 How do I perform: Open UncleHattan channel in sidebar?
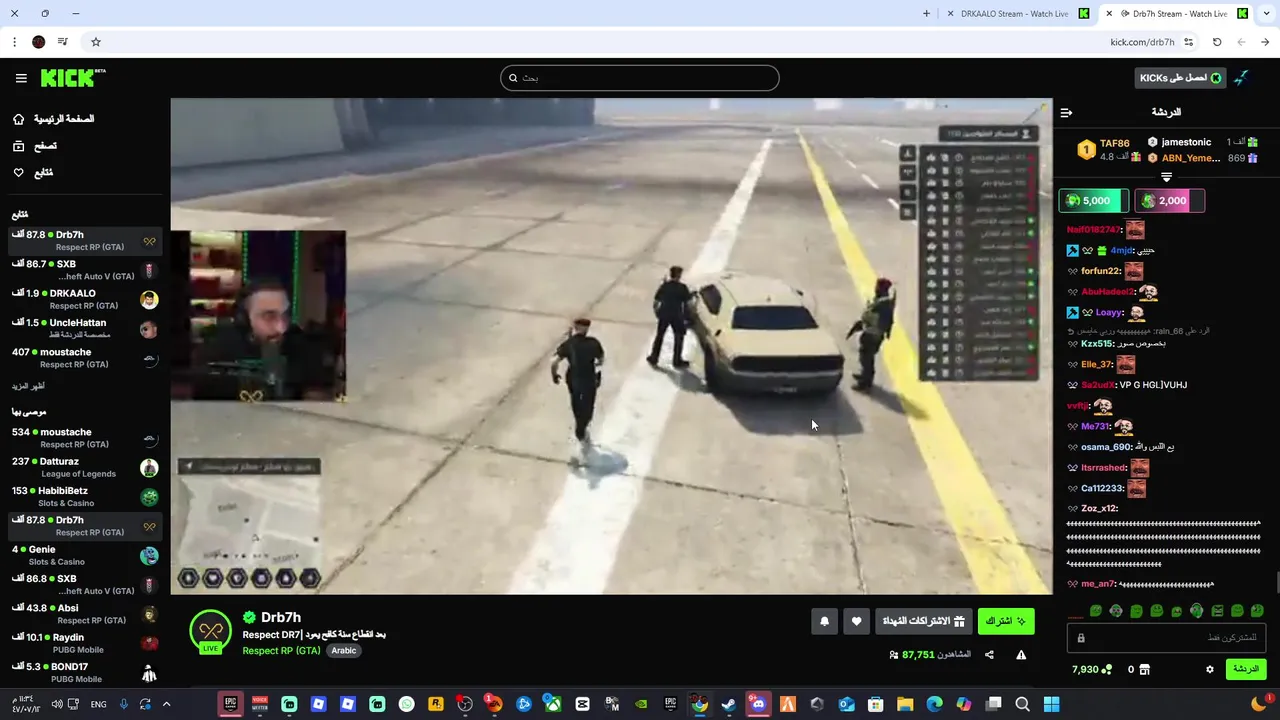pyautogui.click(x=85, y=328)
